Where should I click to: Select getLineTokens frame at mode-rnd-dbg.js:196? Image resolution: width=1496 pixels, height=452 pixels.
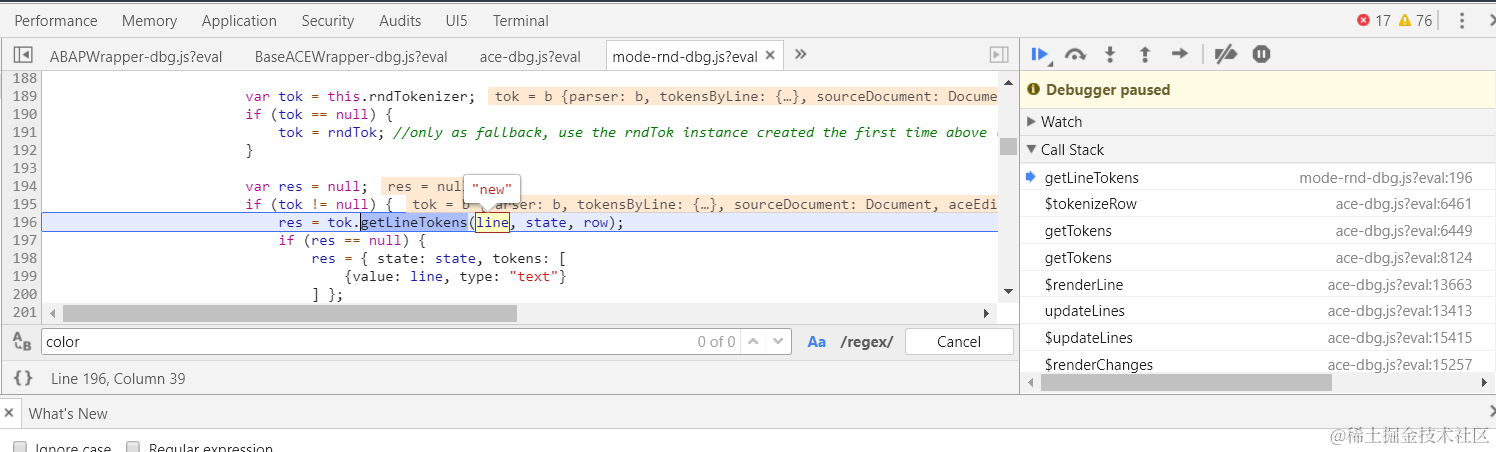[1258, 177]
